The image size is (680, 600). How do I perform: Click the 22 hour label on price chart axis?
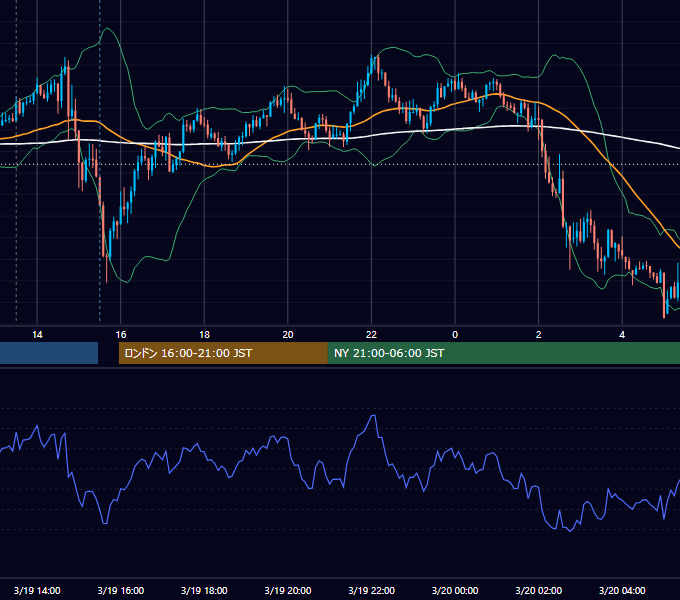[371, 335]
